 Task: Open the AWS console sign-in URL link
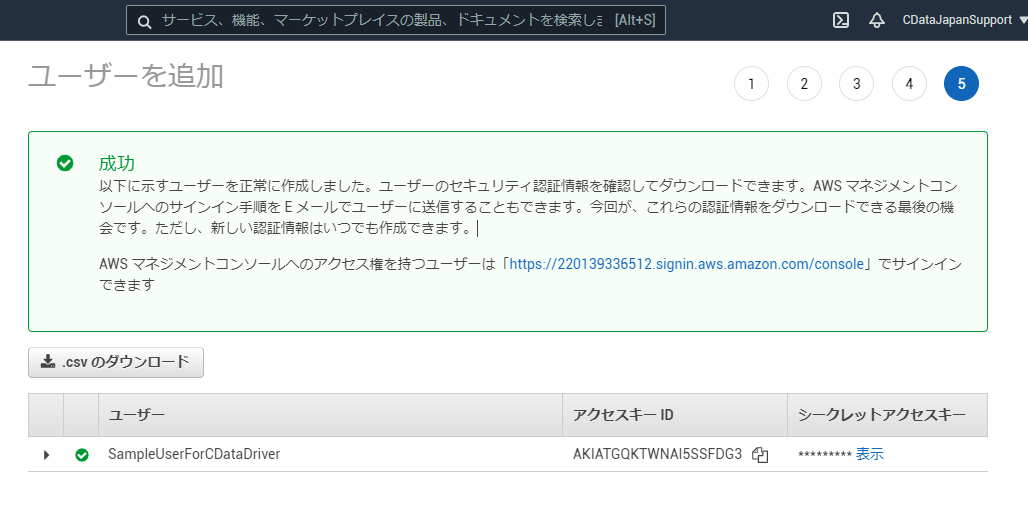(x=686, y=264)
